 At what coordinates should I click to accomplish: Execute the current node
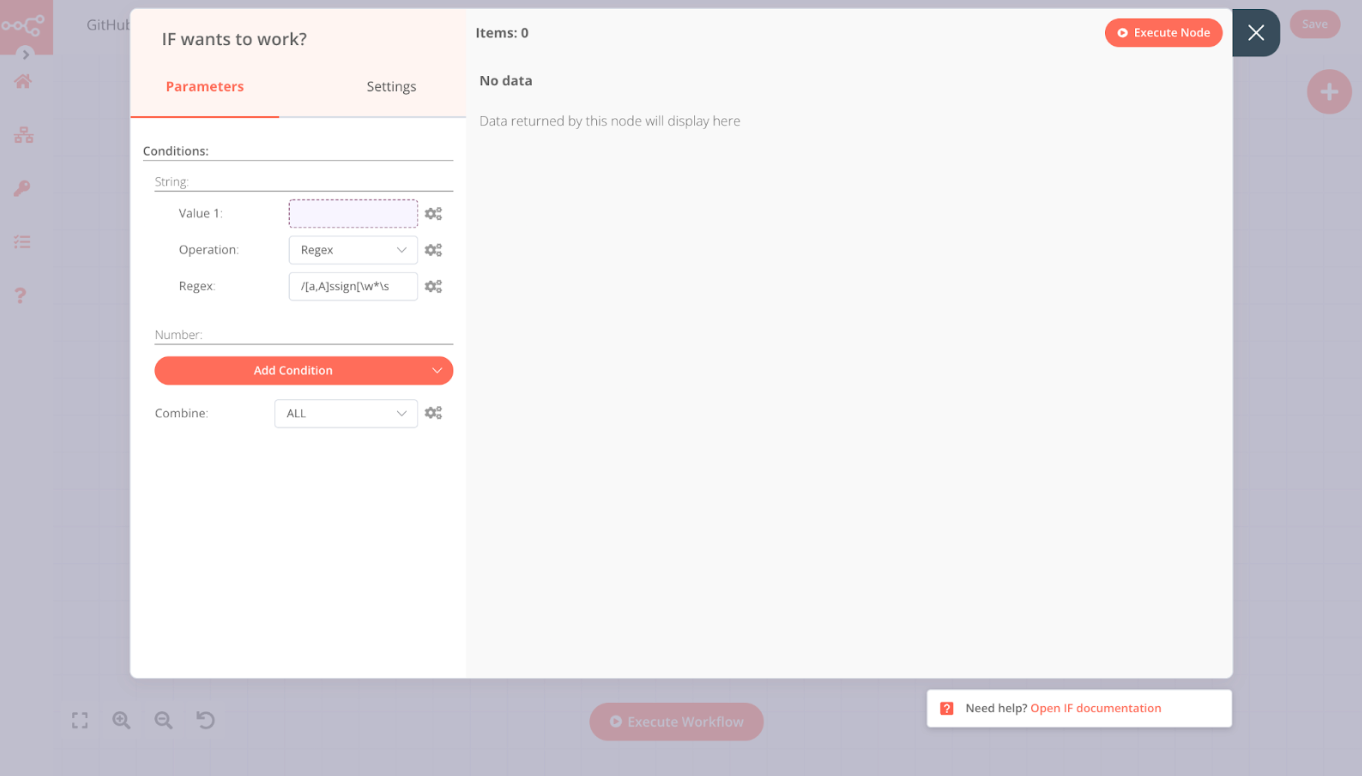(1163, 32)
